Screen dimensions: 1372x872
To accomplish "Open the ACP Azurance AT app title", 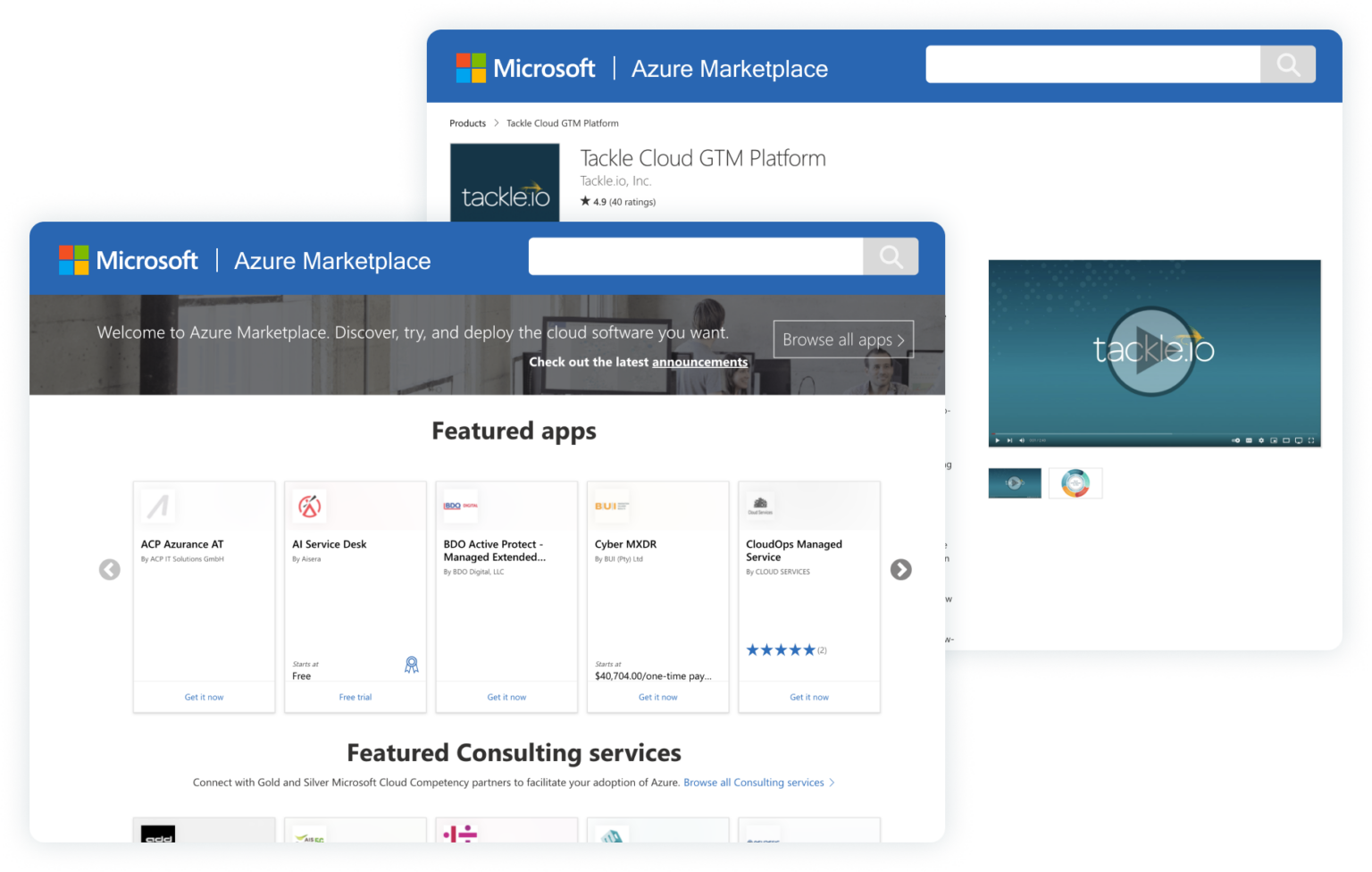I will 182,544.
